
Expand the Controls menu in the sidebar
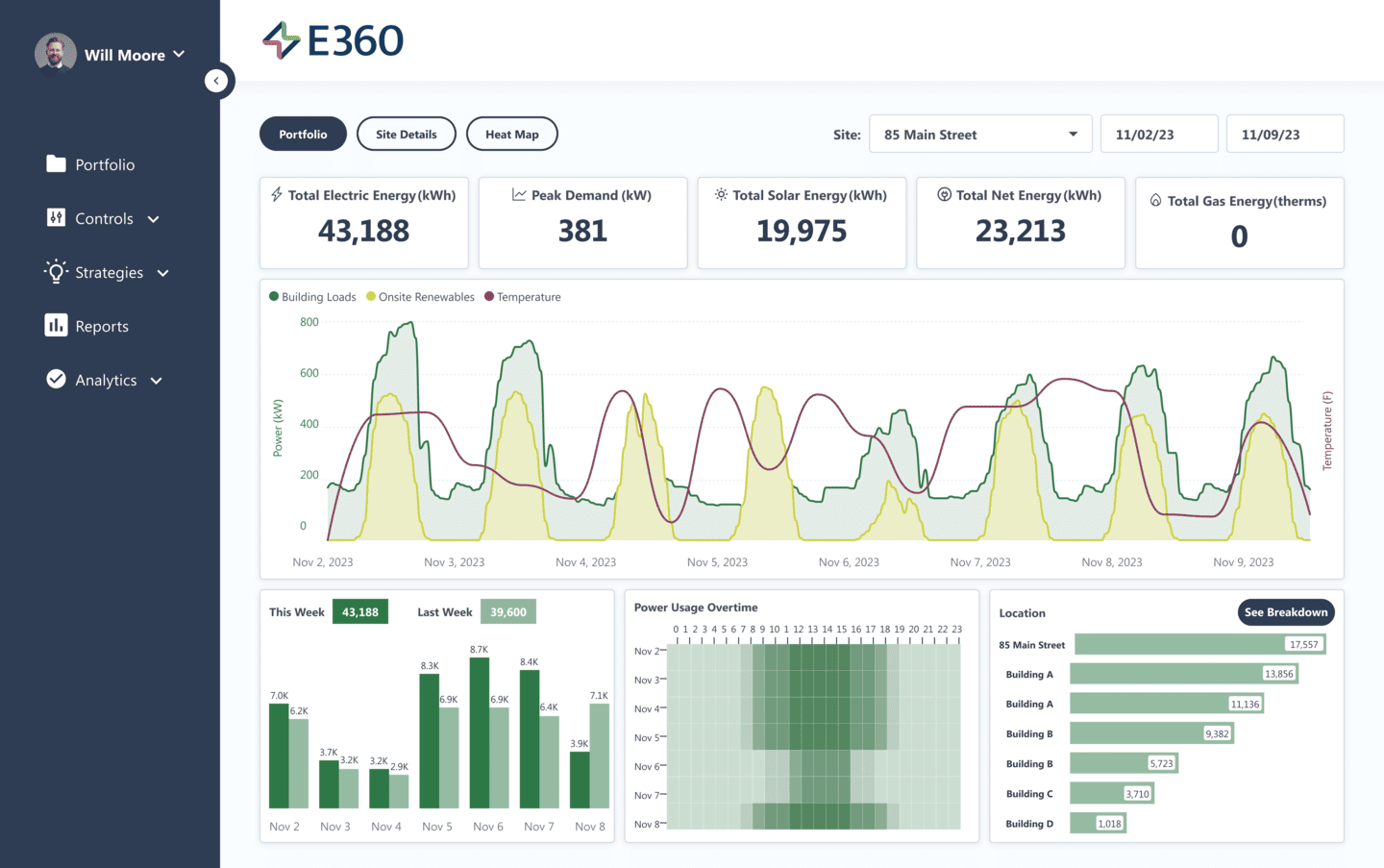103,218
